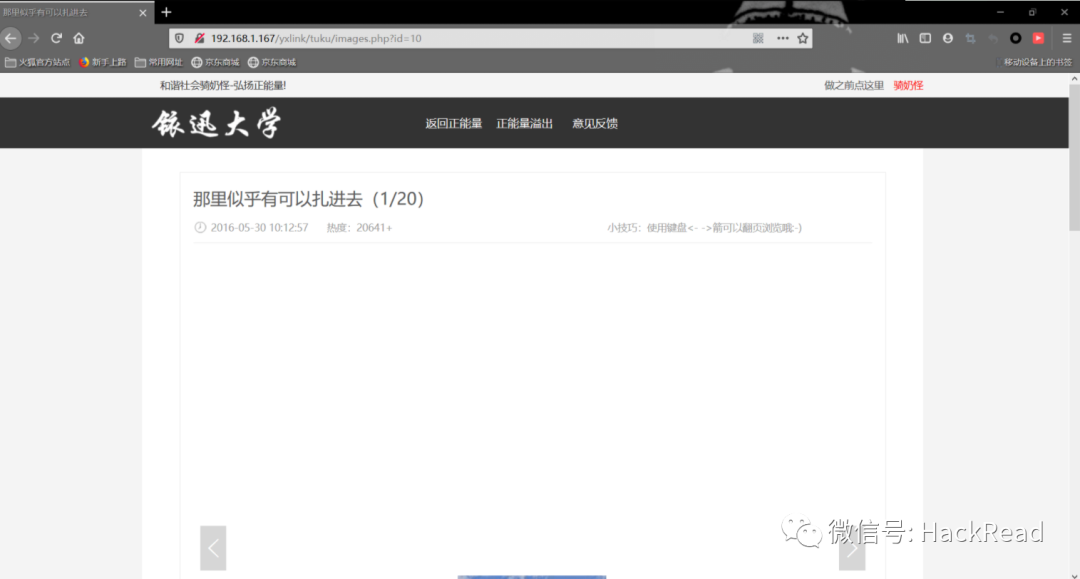Open the 意见反馈 feedback link
Screen dimensions: 1080x579
coord(595,124)
